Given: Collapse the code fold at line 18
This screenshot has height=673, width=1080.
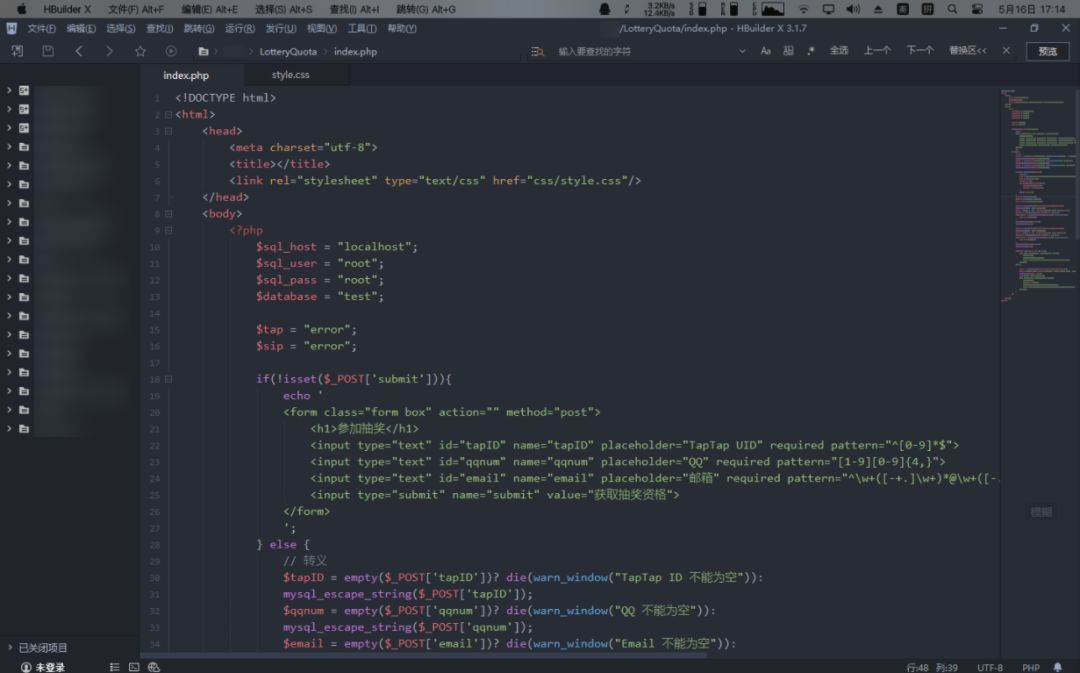Looking at the screenshot, I should (x=168, y=379).
